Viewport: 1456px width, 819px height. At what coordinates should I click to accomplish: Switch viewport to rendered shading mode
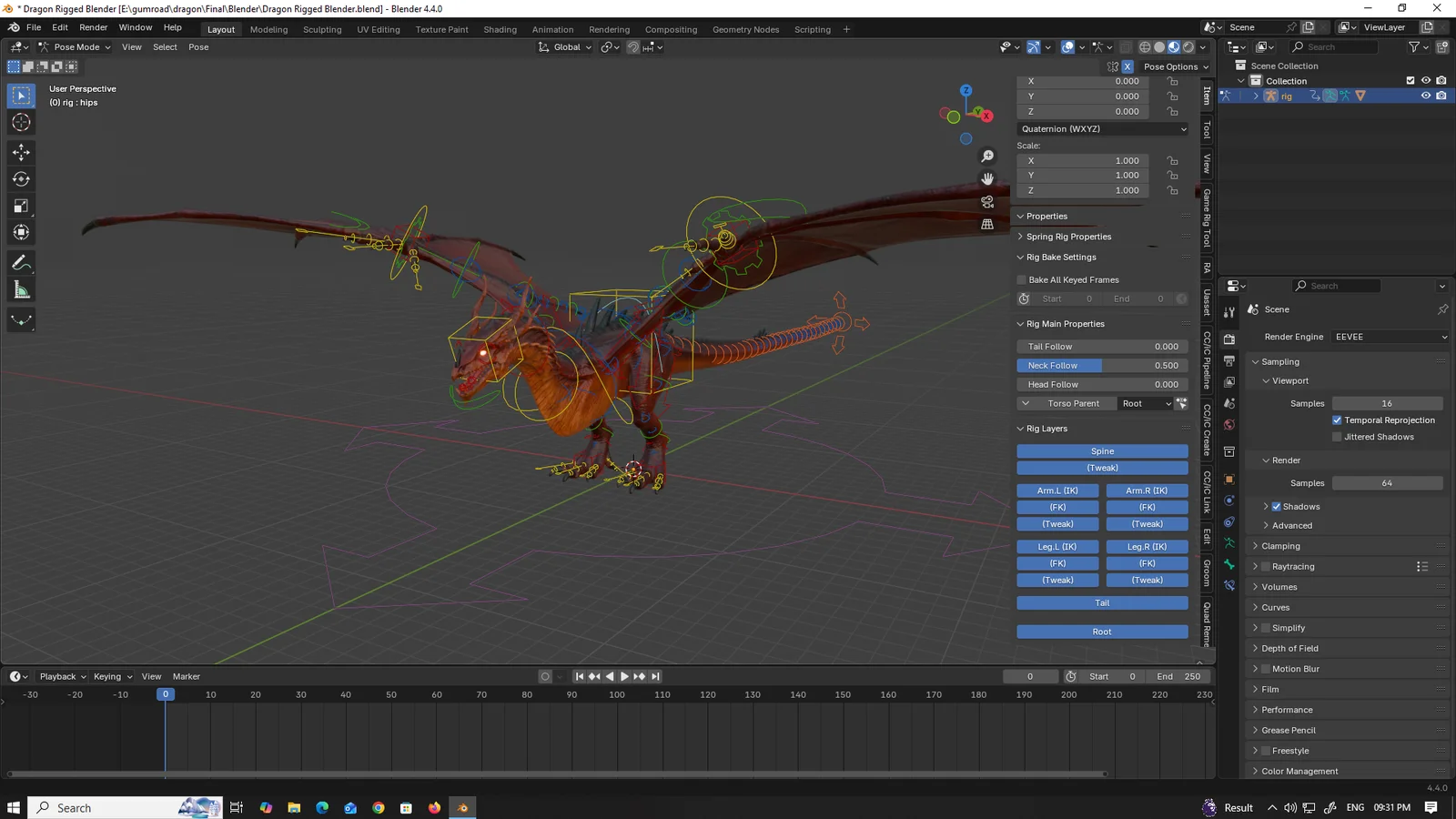pyautogui.click(x=1188, y=46)
